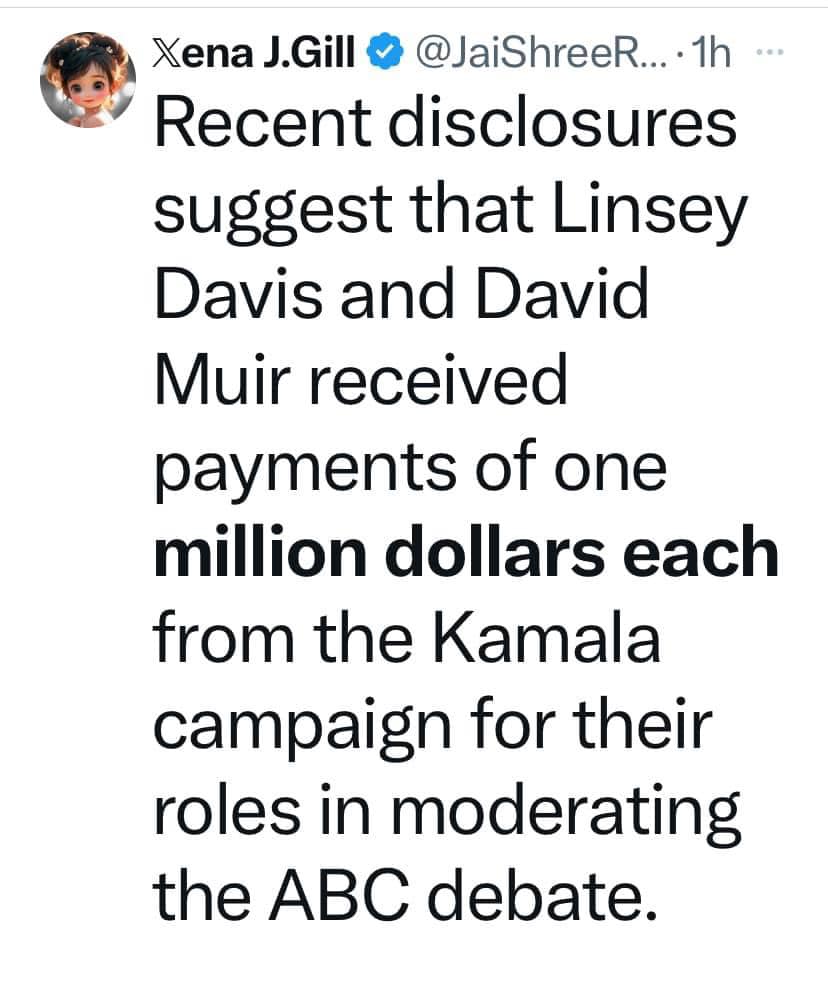Click the blue verified checkmark badge

tap(384, 51)
